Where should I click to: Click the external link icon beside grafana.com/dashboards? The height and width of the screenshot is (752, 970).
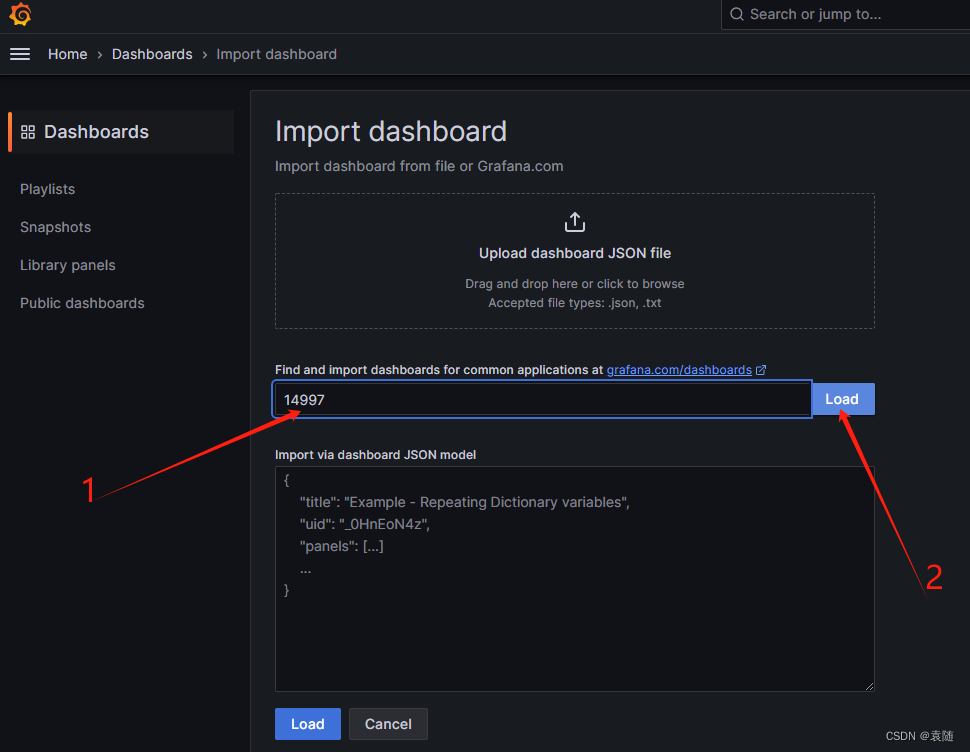point(761,369)
